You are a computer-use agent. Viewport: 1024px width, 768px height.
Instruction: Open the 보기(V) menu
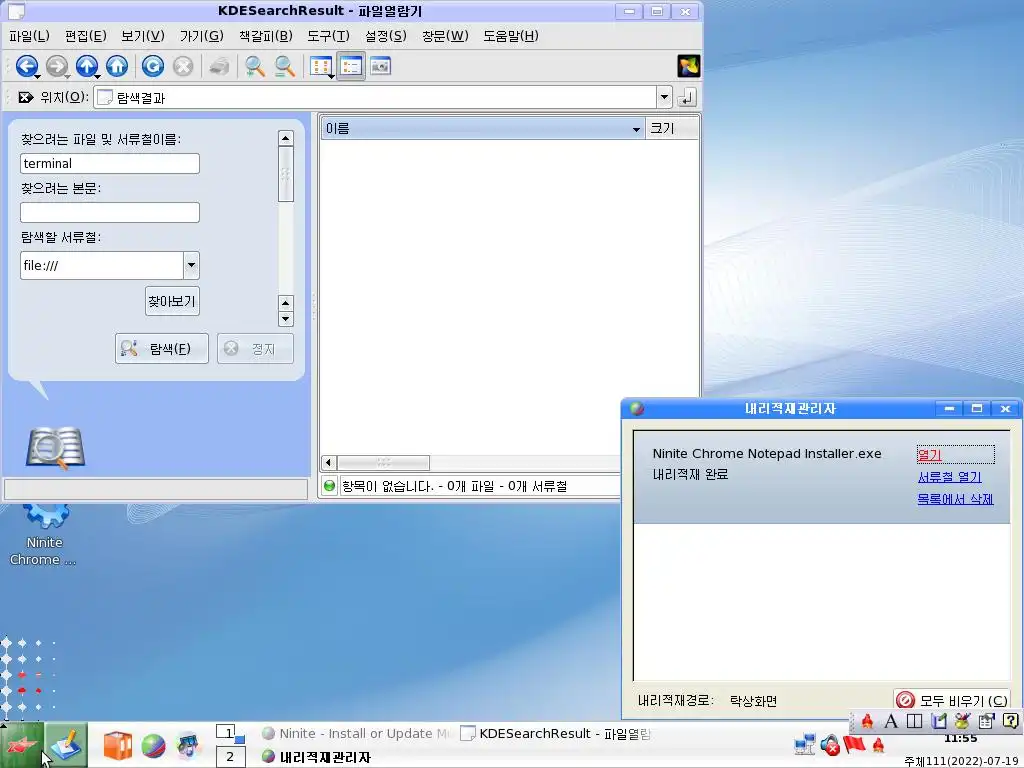click(x=143, y=36)
